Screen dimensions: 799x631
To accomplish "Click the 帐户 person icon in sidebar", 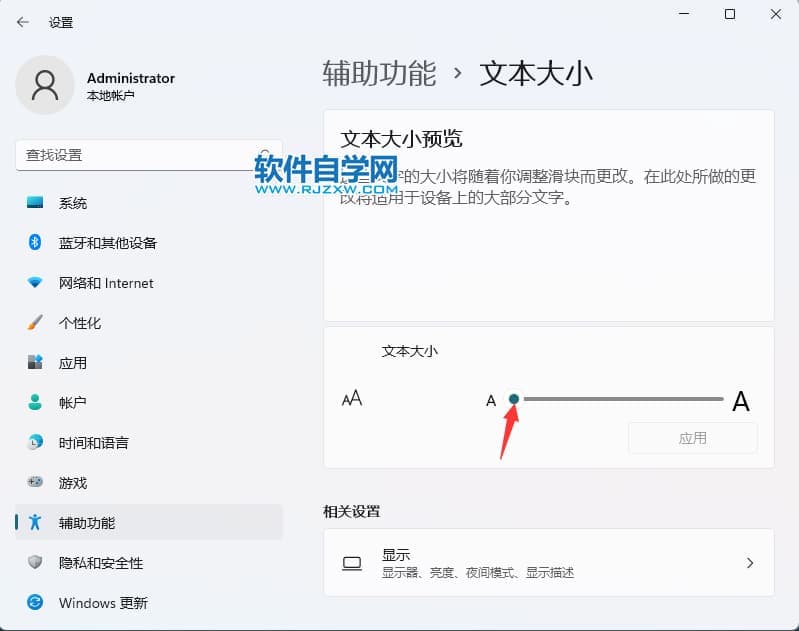I will tap(36, 403).
